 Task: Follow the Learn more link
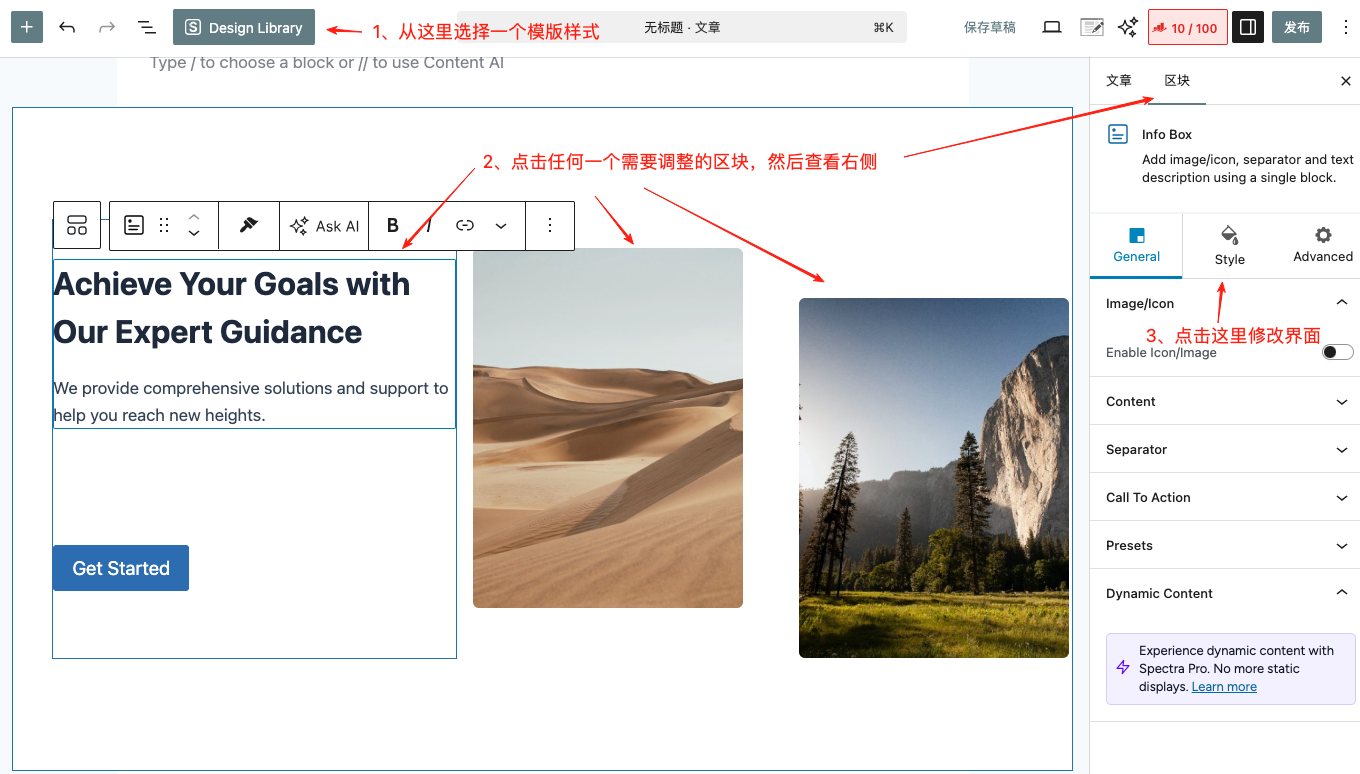(1224, 687)
